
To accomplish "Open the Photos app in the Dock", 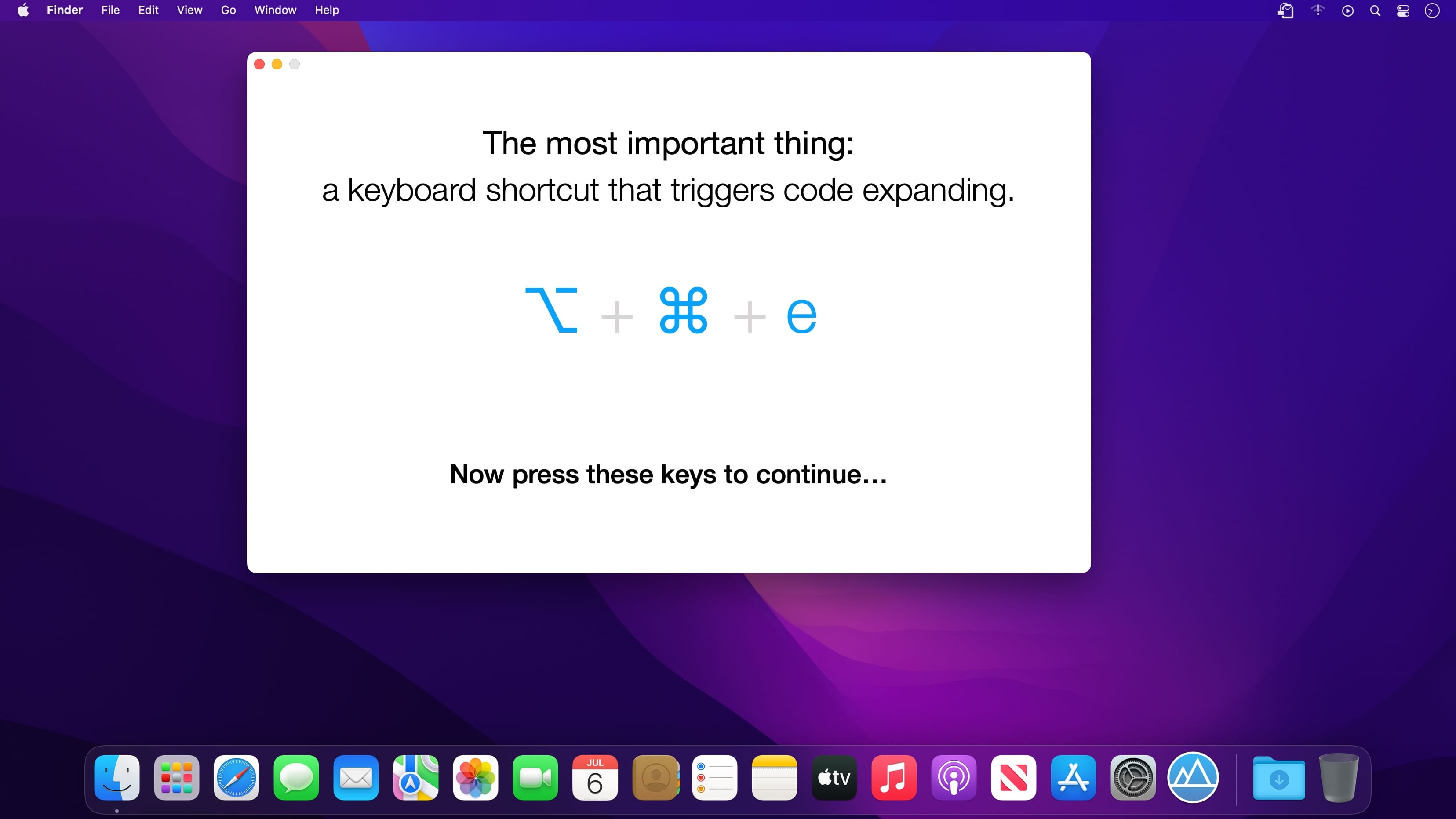I will point(475,778).
